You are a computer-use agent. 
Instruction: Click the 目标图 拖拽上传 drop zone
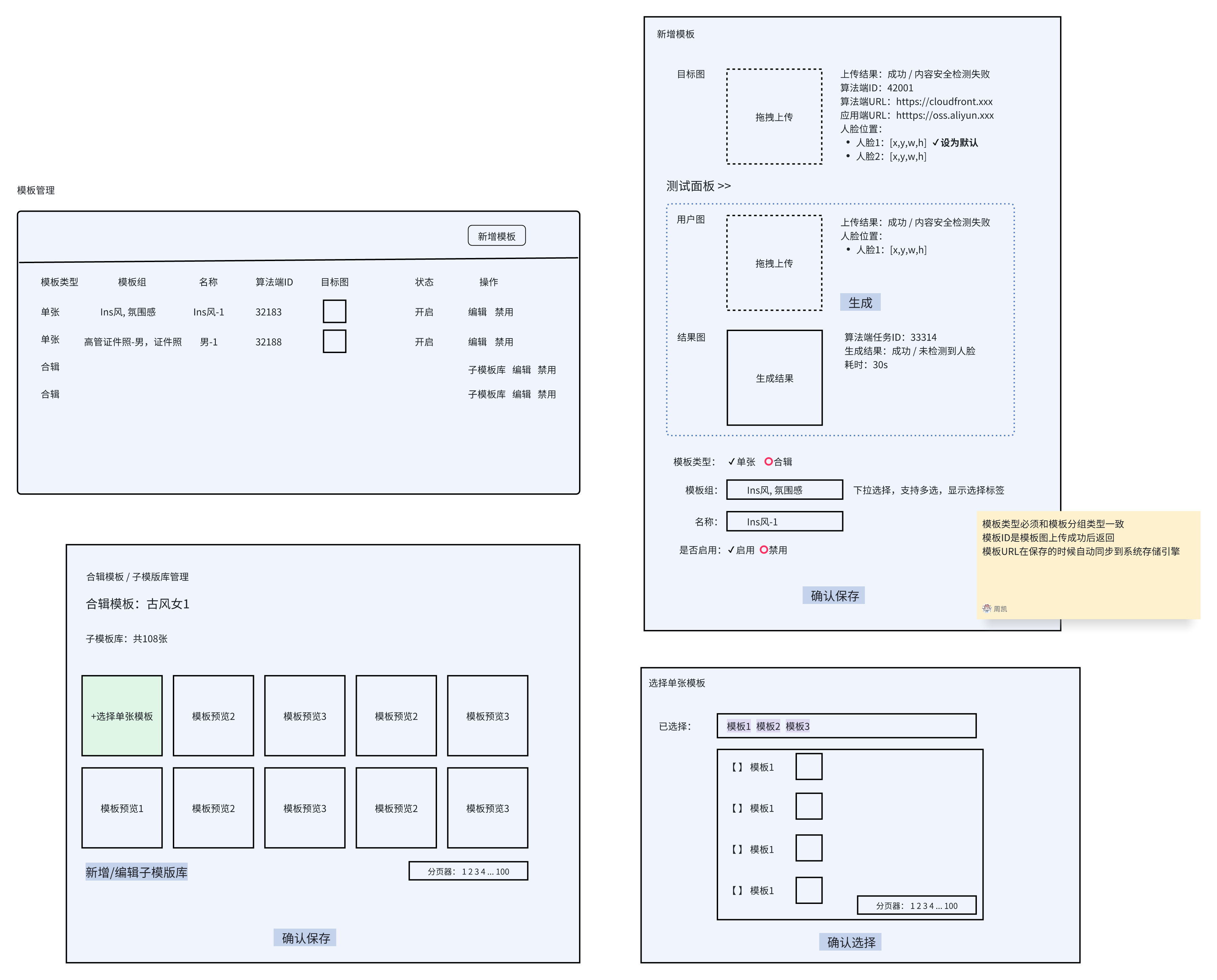(x=774, y=117)
